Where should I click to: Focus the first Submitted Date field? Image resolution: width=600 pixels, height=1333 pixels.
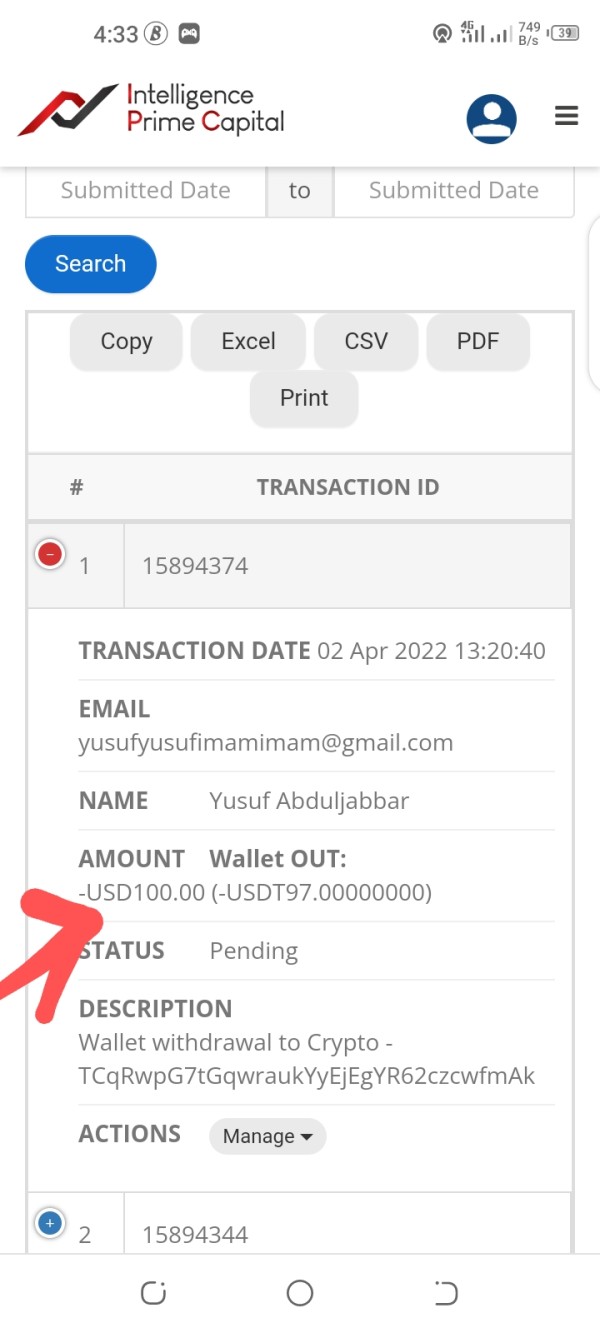pyautogui.click(x=145, y=190)
